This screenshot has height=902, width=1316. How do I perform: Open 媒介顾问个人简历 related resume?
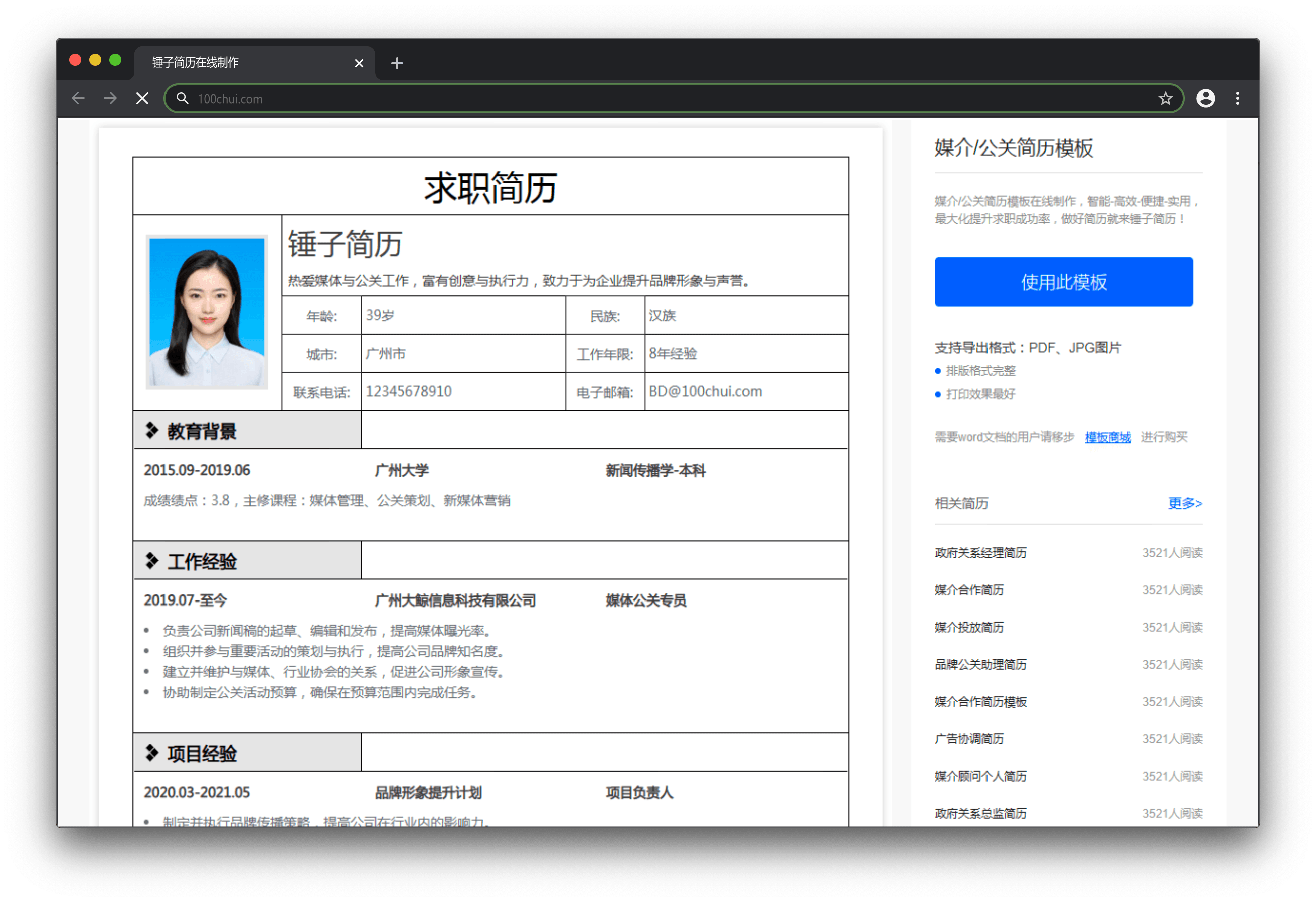coord(980,776)
